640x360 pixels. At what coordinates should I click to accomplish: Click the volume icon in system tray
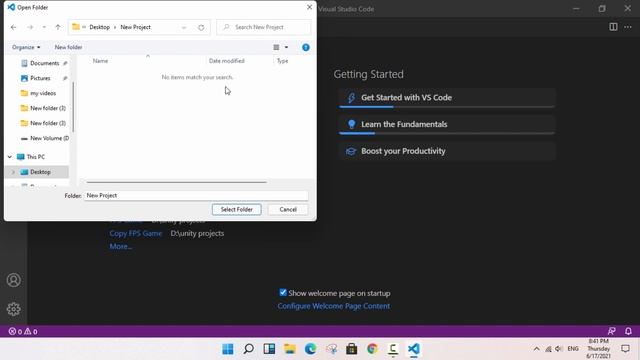[x=559, y=349]
